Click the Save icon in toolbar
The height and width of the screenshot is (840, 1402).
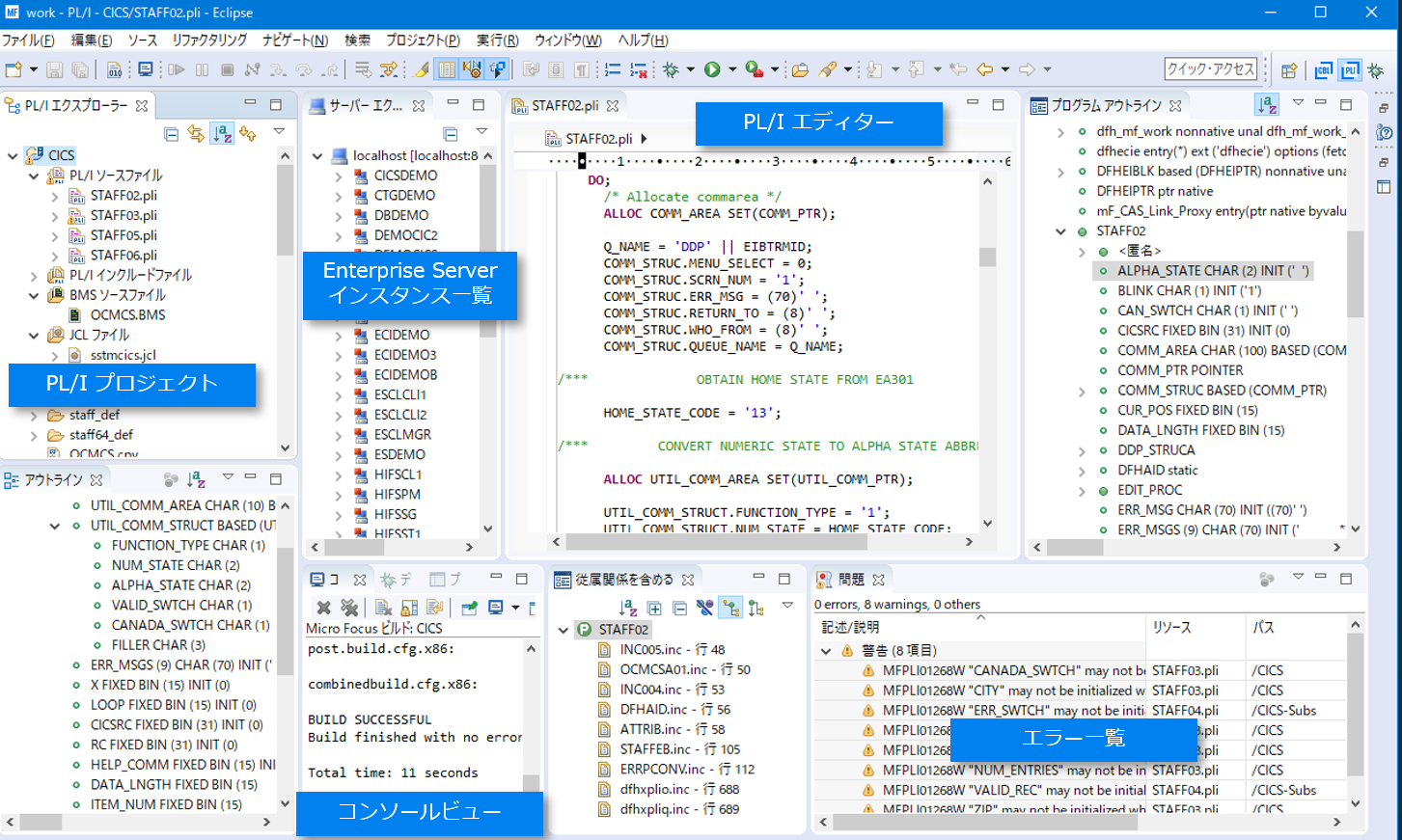pyautogui.click(x=55, y=69)
